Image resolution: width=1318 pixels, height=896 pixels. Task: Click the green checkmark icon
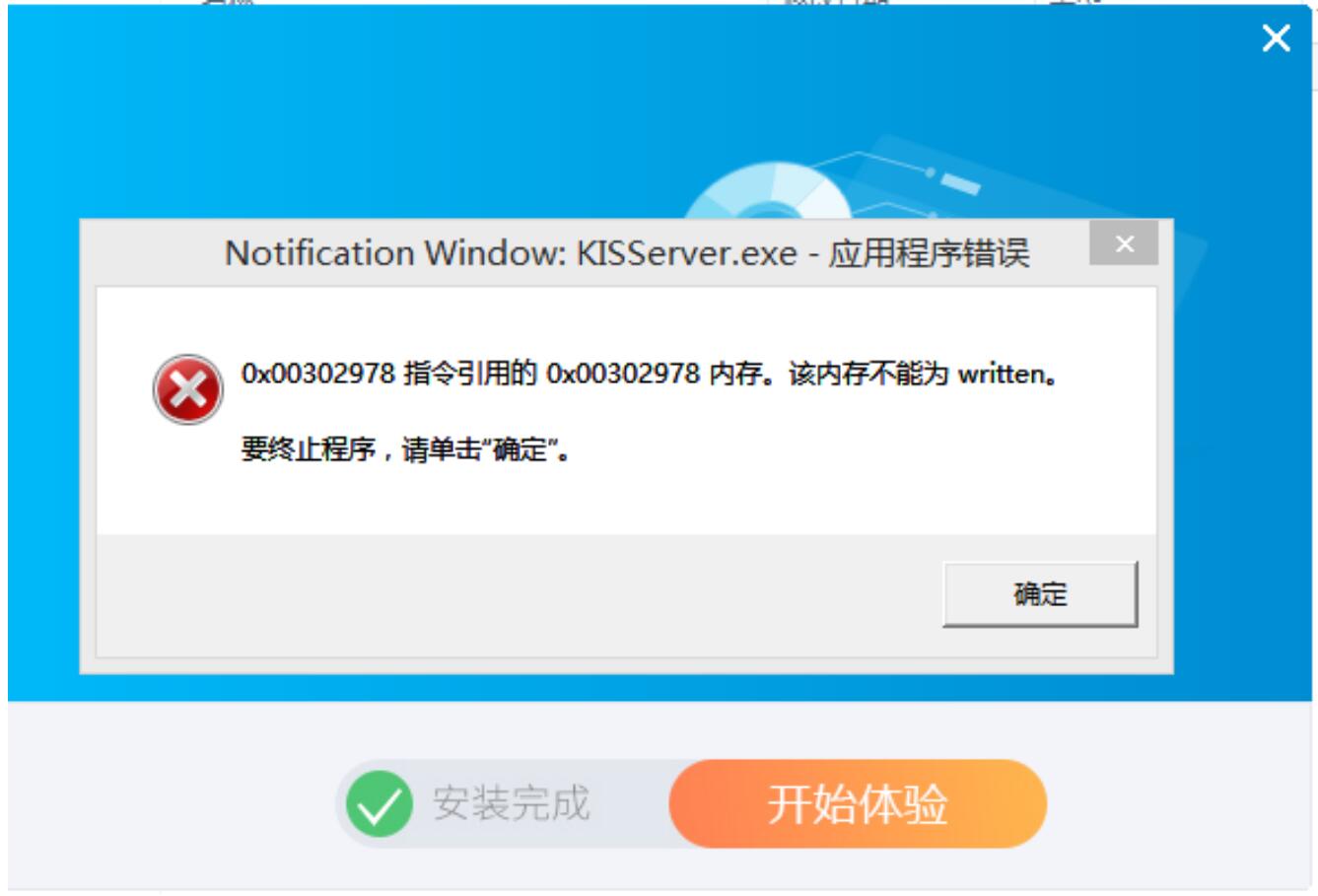(x=380, y=804)
